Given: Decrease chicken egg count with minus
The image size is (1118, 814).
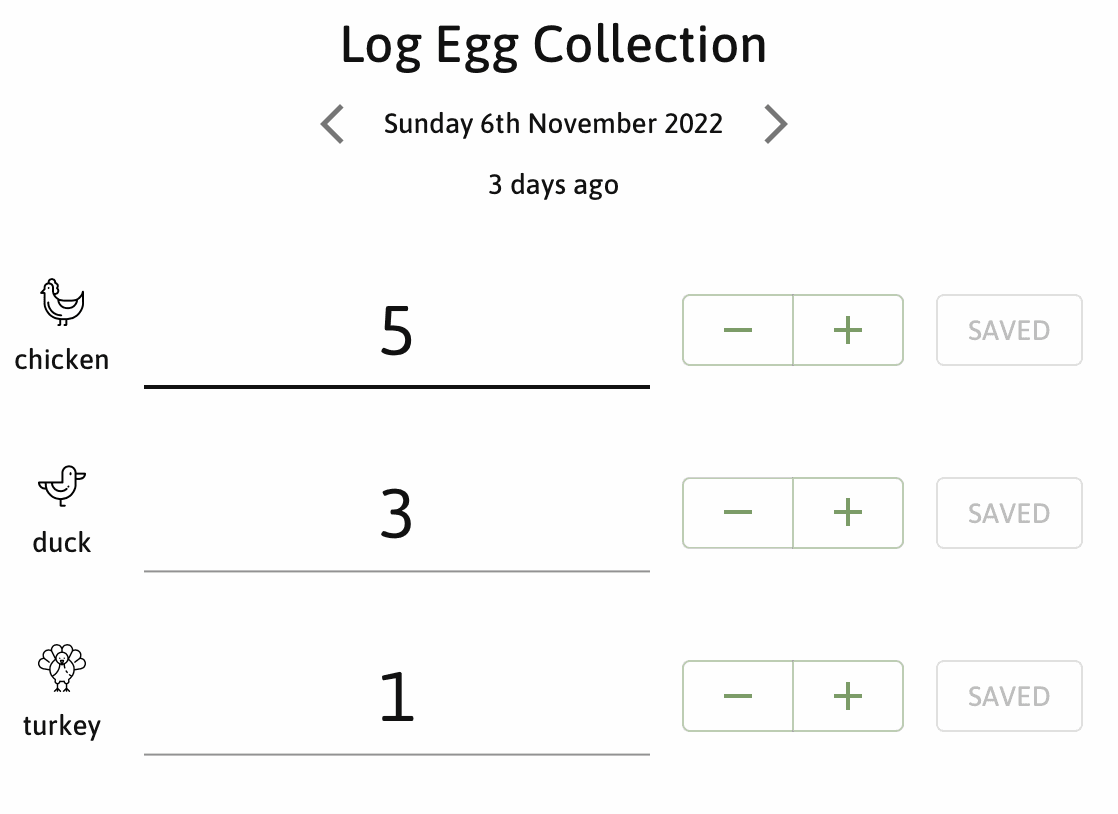Looking at the screenshot, I should [x=738, y=330].
